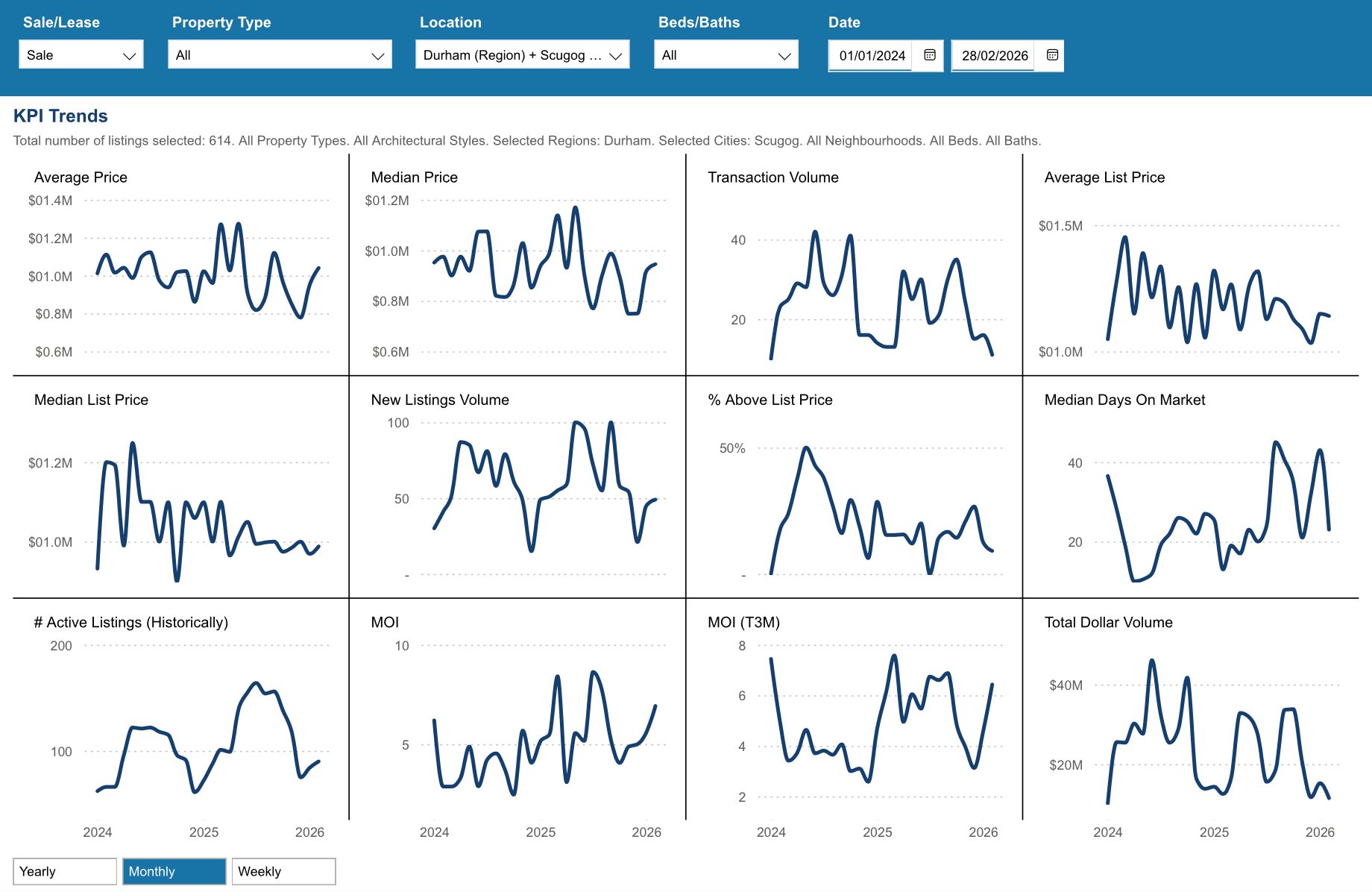Open the start date calendar picker icon
This screenshot has height=892, width=1372.
coord(929,55)
